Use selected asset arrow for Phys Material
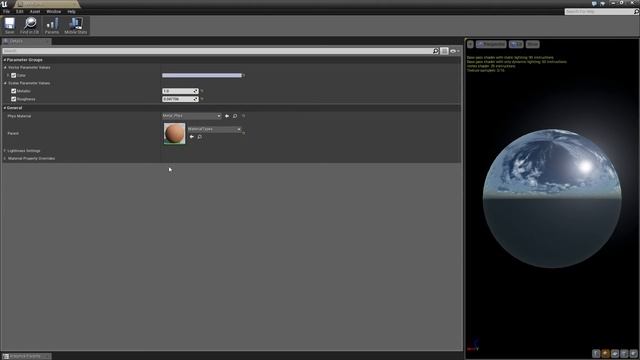The height and width of the screenshot is (360, 640). click(x=227, y=116)
